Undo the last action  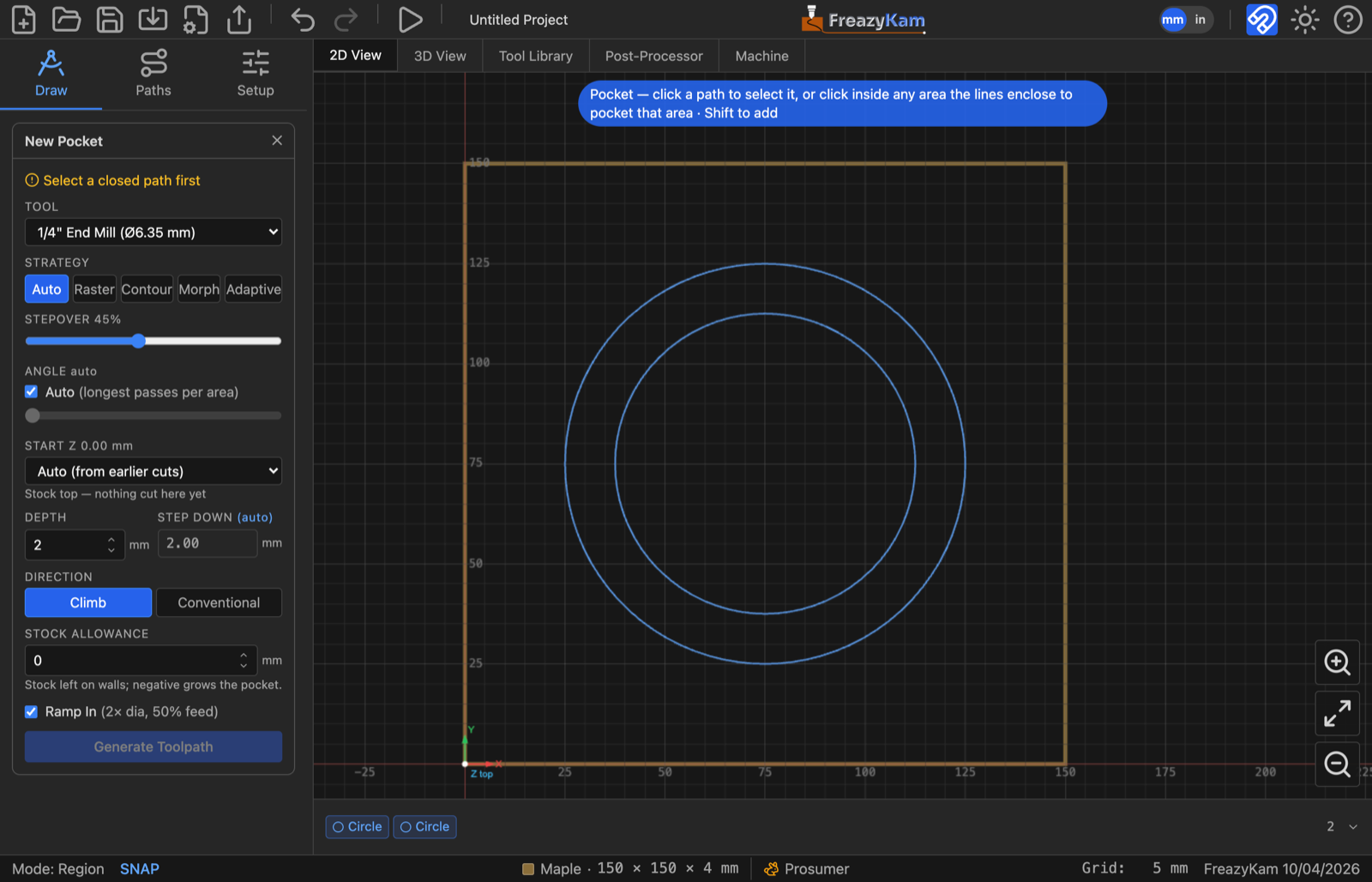point(303,19)
